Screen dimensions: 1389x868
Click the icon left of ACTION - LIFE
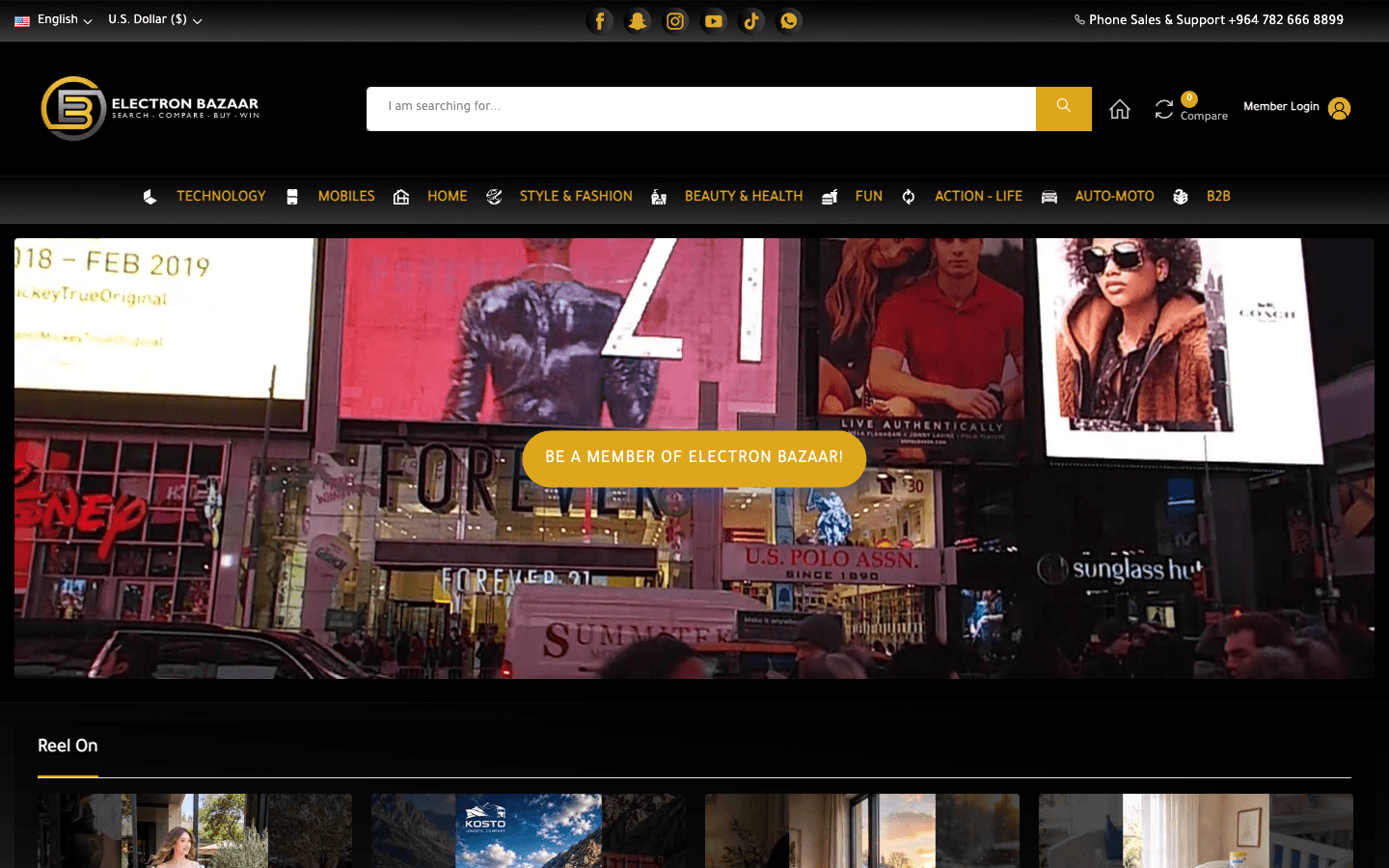tap(909, 197)
